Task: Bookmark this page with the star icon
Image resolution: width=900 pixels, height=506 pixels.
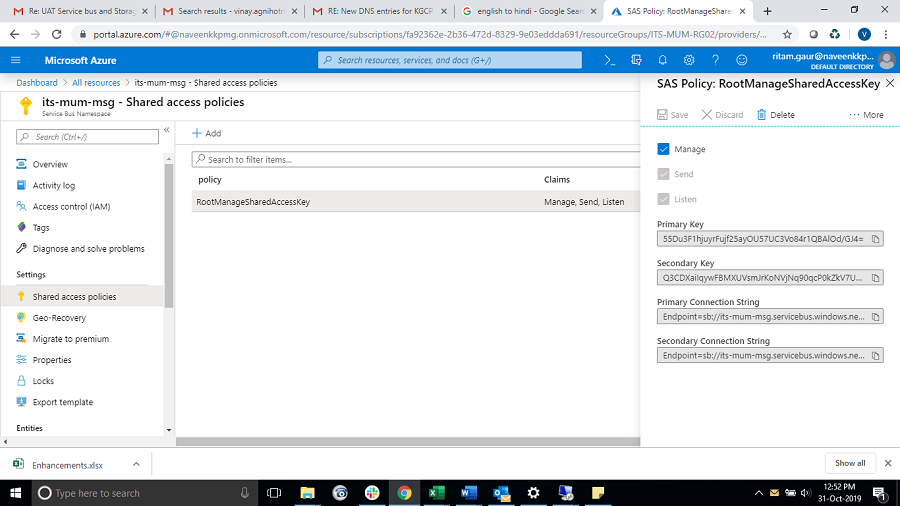Action: tap(787, 34)
